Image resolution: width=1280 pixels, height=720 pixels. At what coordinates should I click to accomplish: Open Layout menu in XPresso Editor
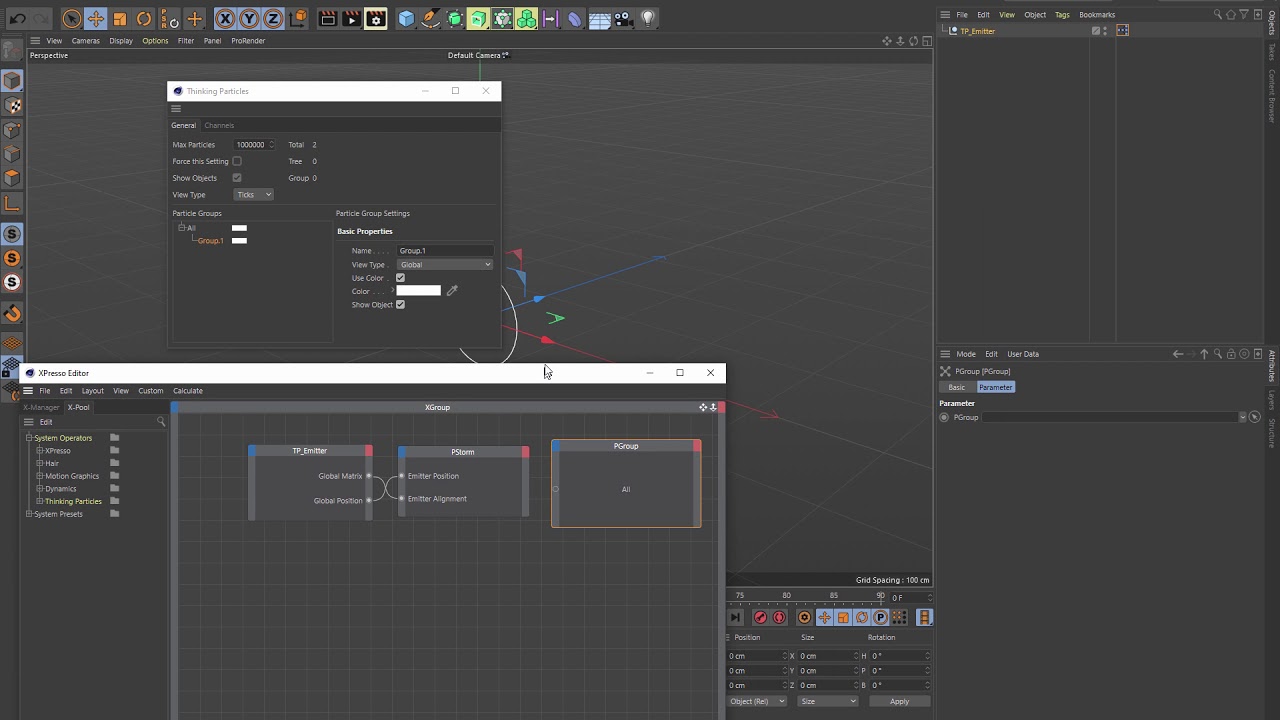coord(93,391)
